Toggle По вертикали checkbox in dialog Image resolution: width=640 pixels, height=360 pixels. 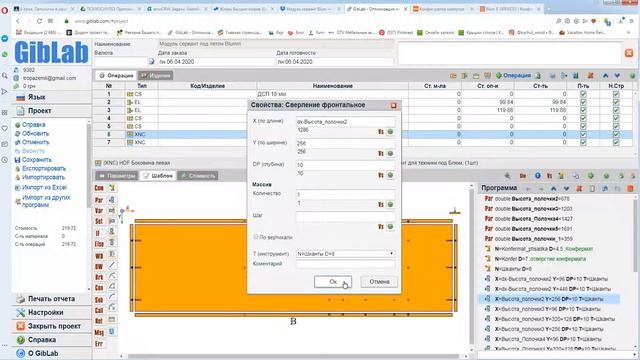[256, 237]
